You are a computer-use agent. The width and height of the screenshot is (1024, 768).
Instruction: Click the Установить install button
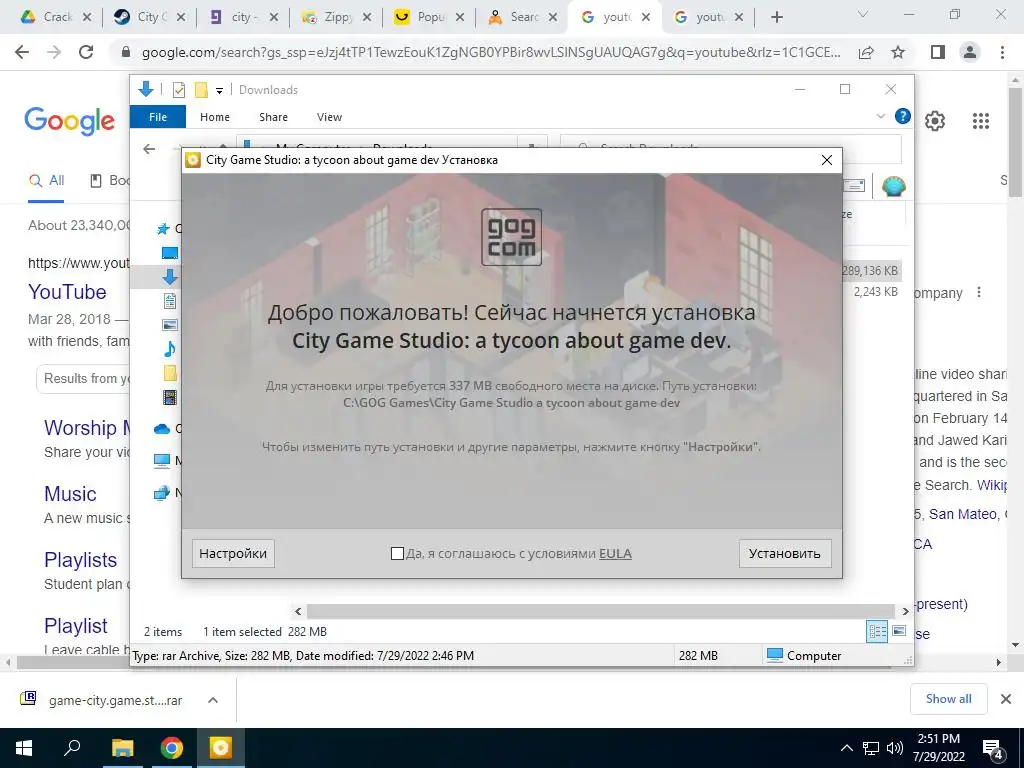coord(785,554)
